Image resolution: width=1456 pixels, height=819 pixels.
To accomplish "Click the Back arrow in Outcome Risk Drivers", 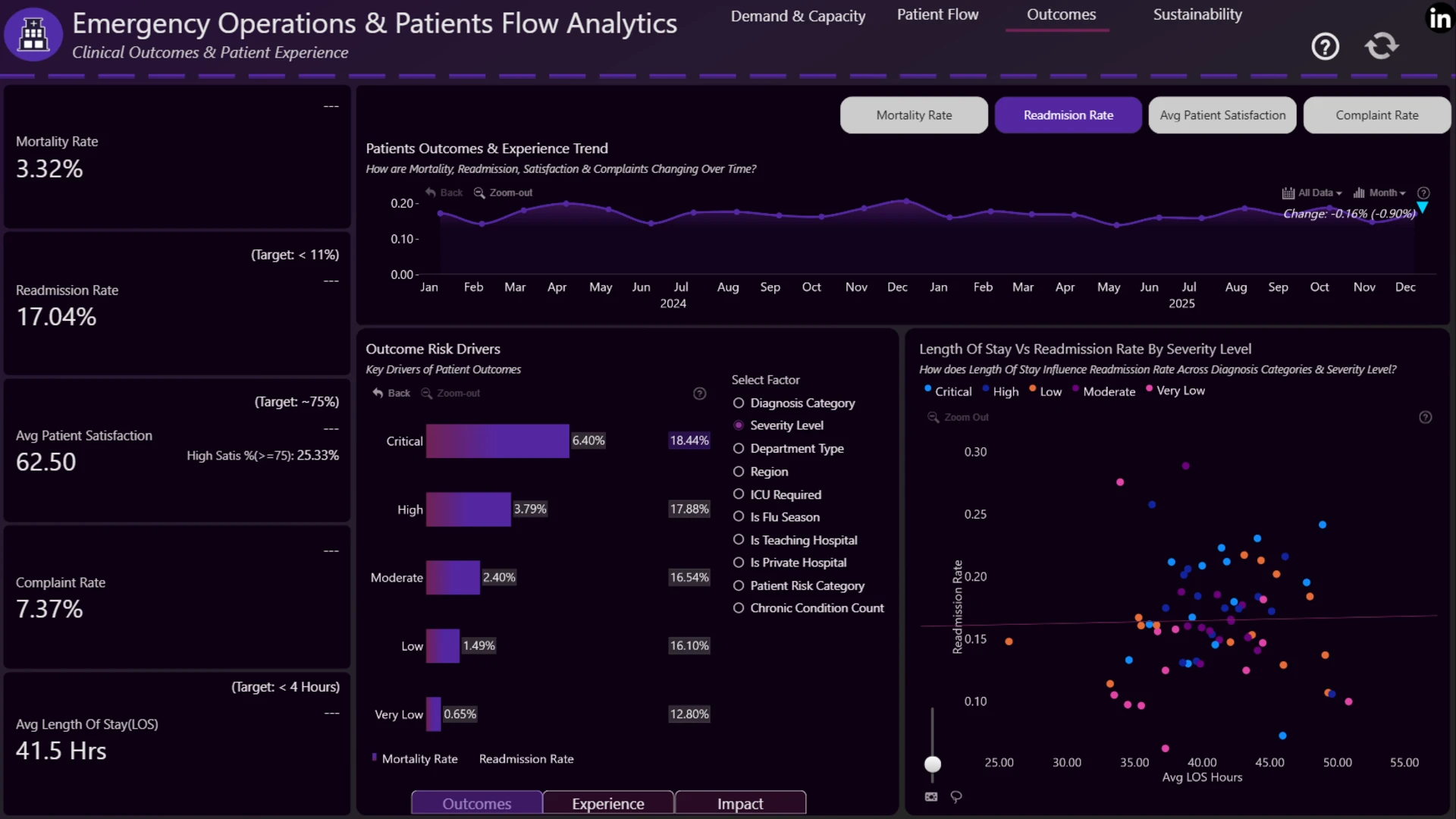I will pyautogui.click(x=391, y=393).
